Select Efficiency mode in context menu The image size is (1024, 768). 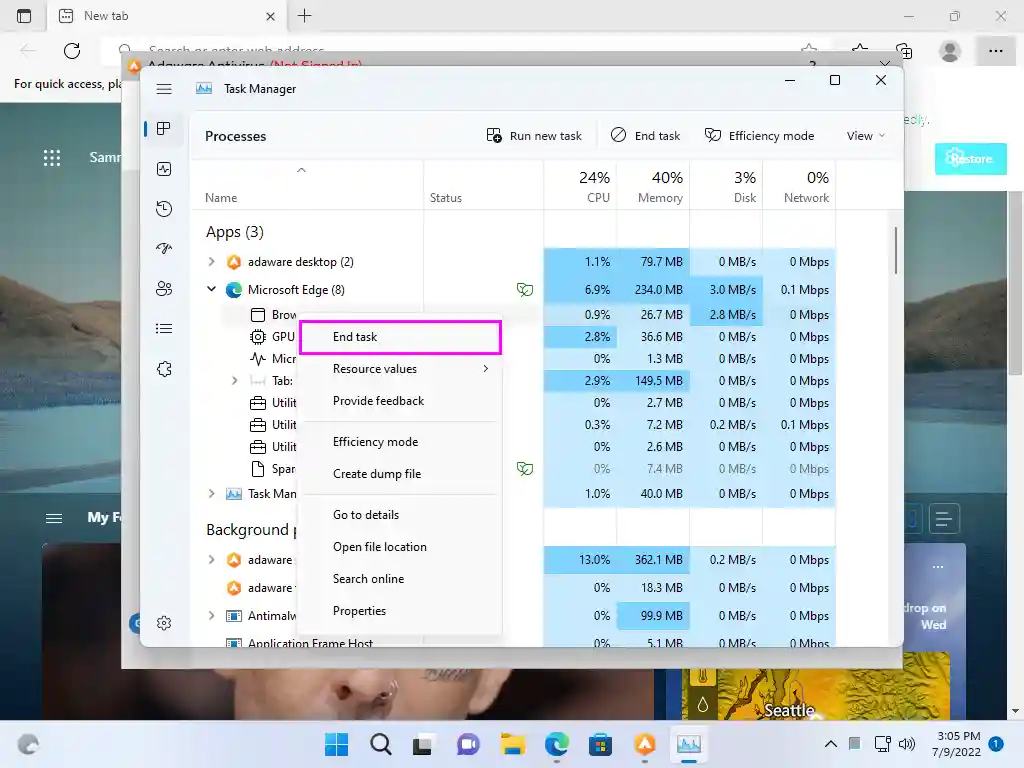[x=400, y=442]
